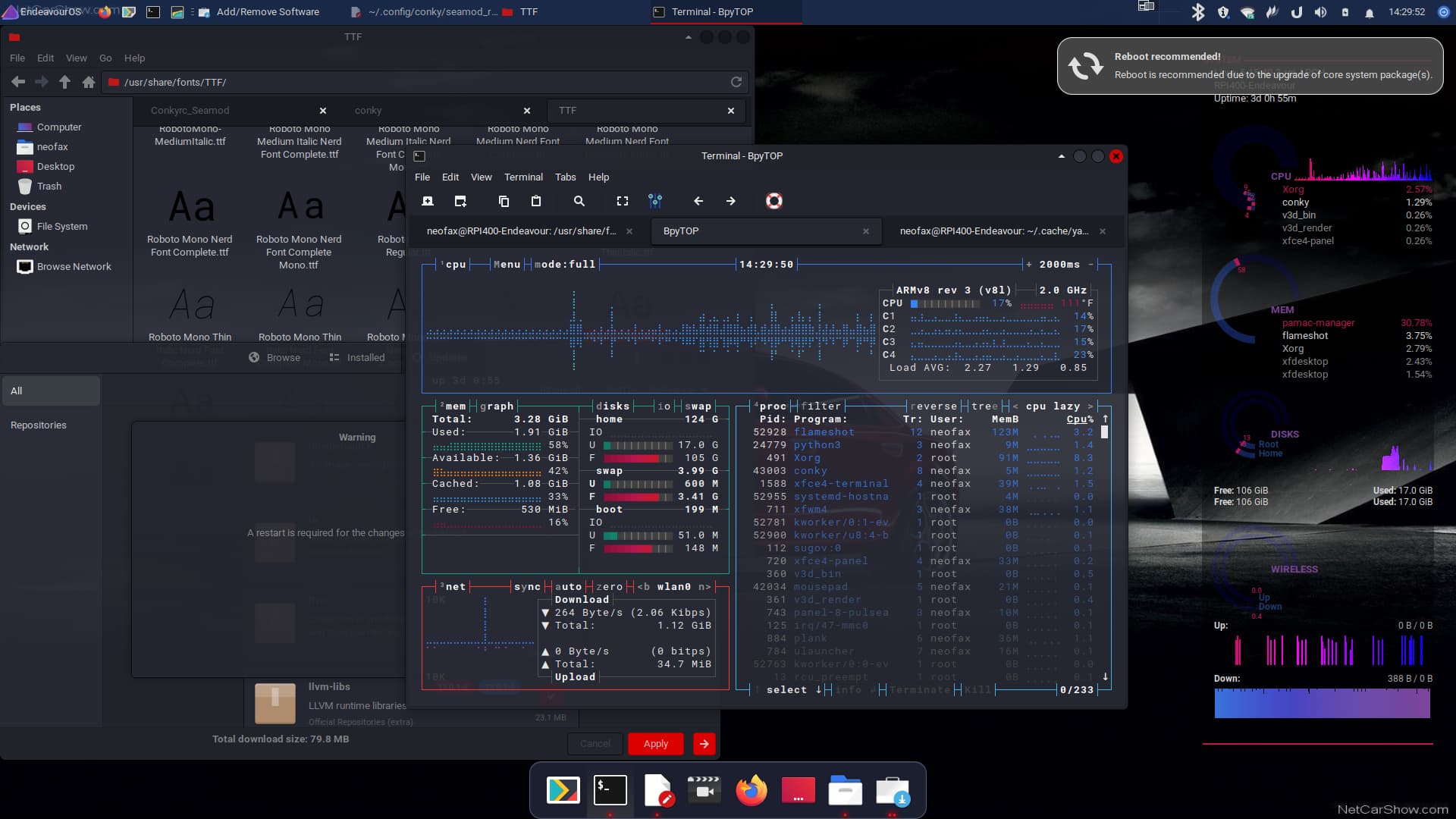Go back in the TTF file manager
Screen dimensions: 1456x819
tap(18, 82)
